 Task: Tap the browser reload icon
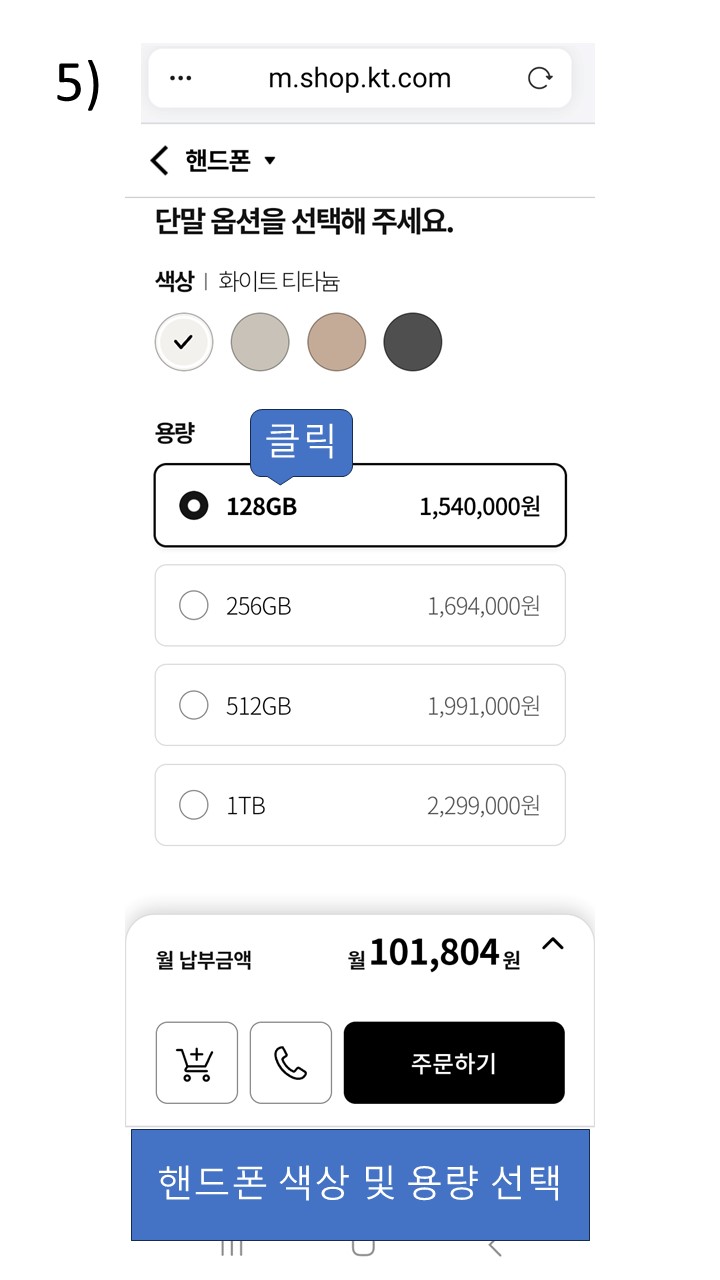coord(540,79)
